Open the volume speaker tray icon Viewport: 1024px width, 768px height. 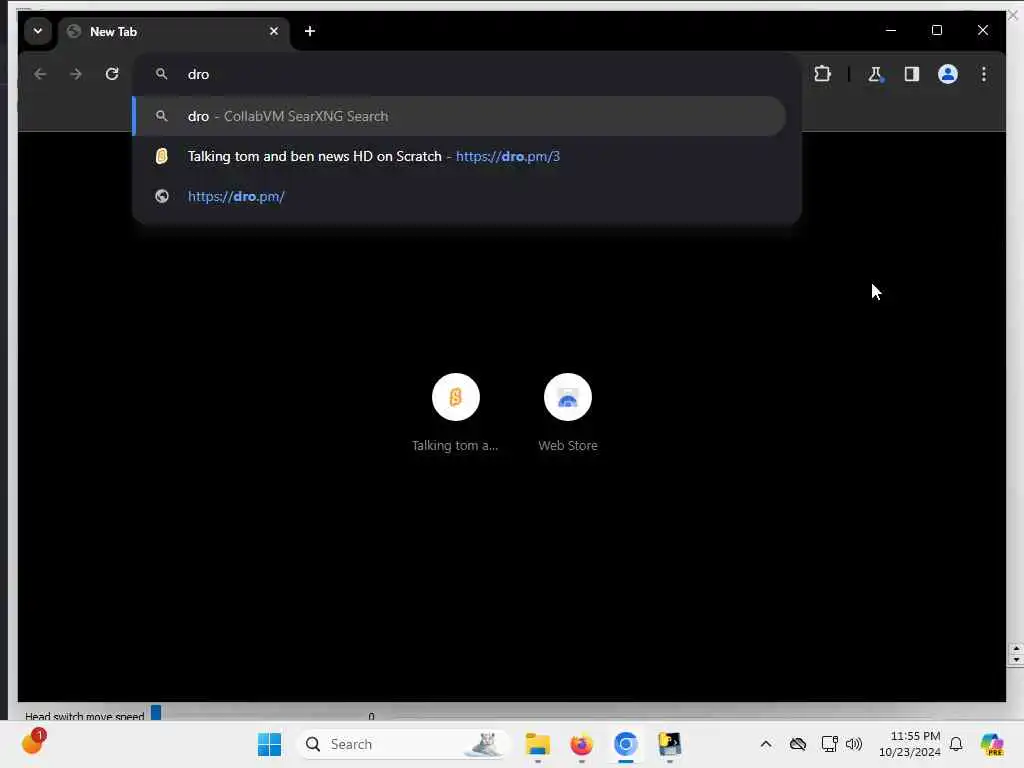point(854,744)
